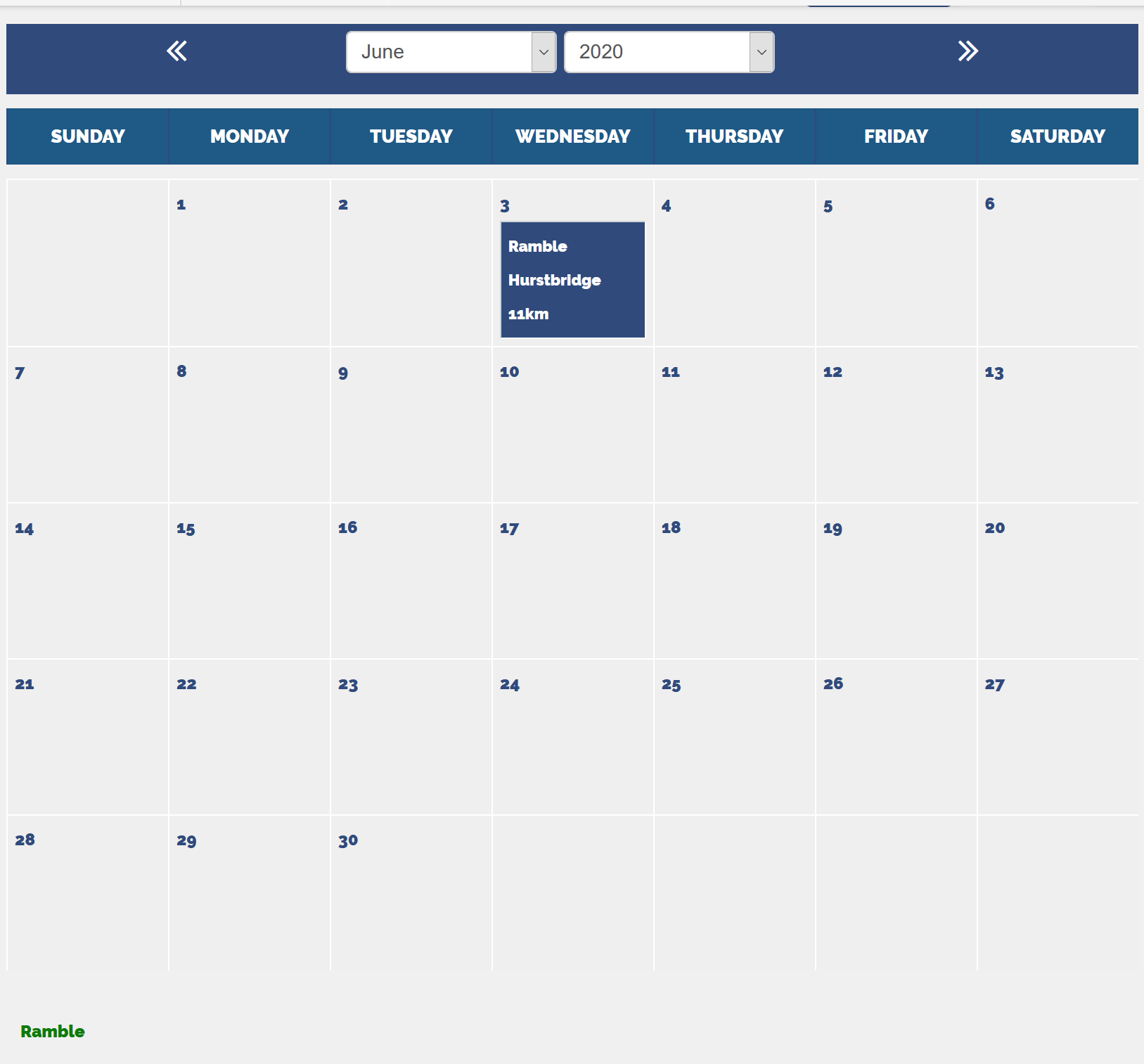This screenshot has width=1144, height=1064.
Task: Click the Saturday column header
Action: (1057, 136)
